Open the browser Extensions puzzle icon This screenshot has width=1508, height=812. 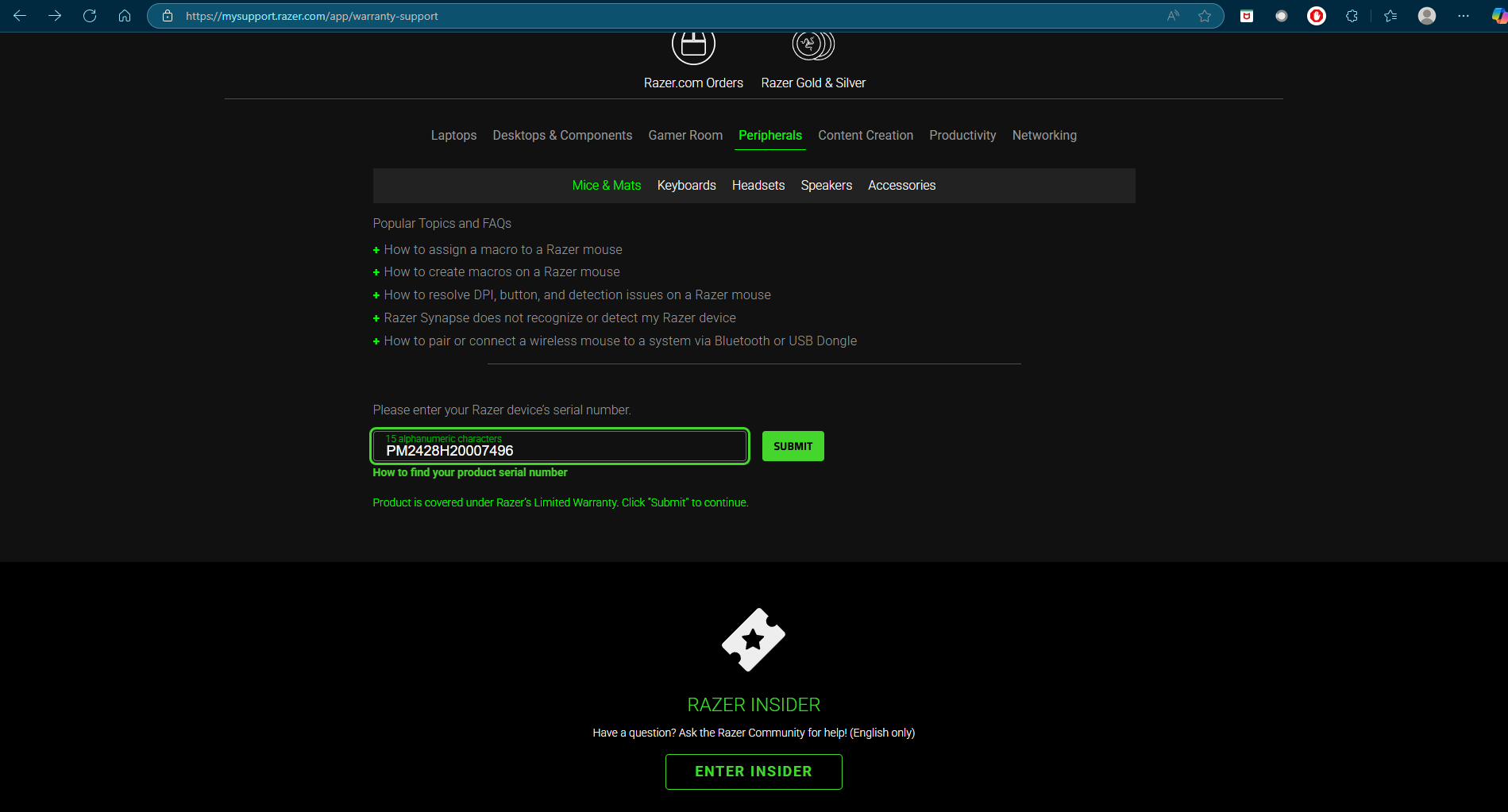tap(1352, 16)
